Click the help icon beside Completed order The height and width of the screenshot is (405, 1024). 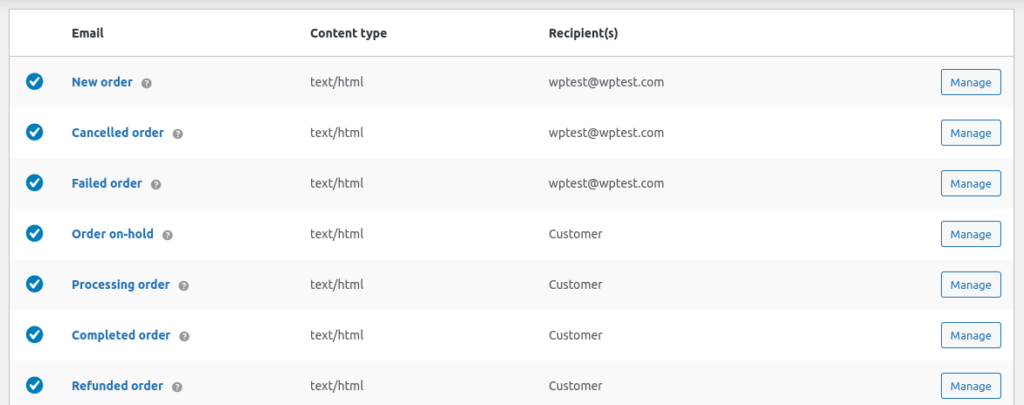(x=185, y=336)
